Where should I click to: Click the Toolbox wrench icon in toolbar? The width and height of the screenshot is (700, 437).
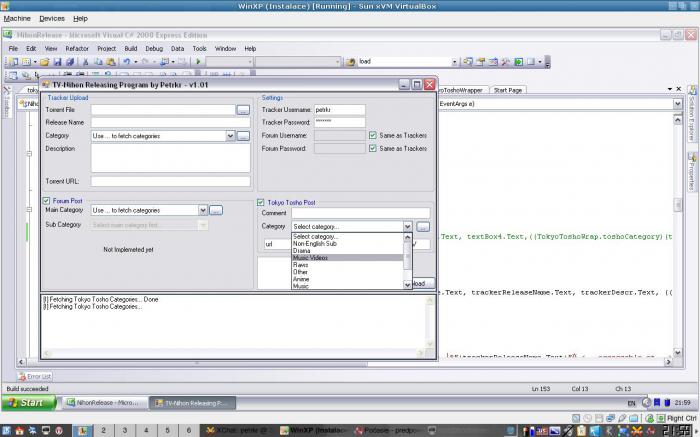point(505,62)
